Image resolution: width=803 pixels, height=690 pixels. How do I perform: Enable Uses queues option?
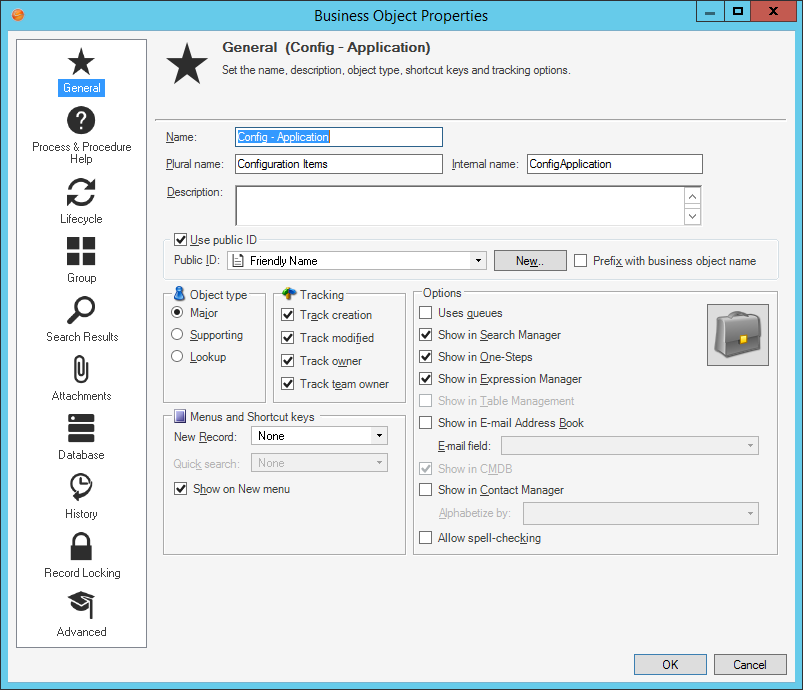[x=425, y=312]
